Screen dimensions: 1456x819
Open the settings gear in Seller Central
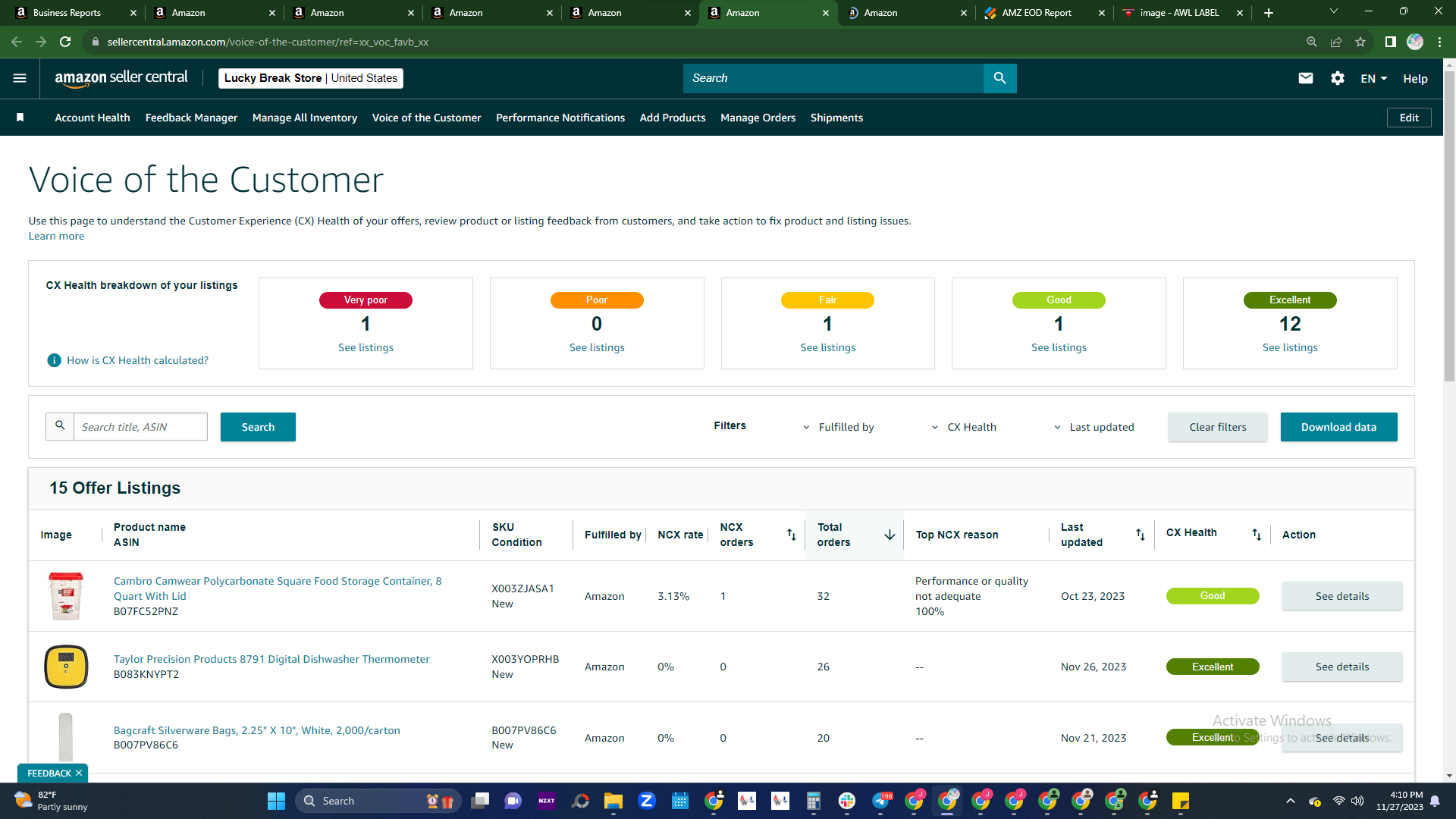(x=1338, y=78)
